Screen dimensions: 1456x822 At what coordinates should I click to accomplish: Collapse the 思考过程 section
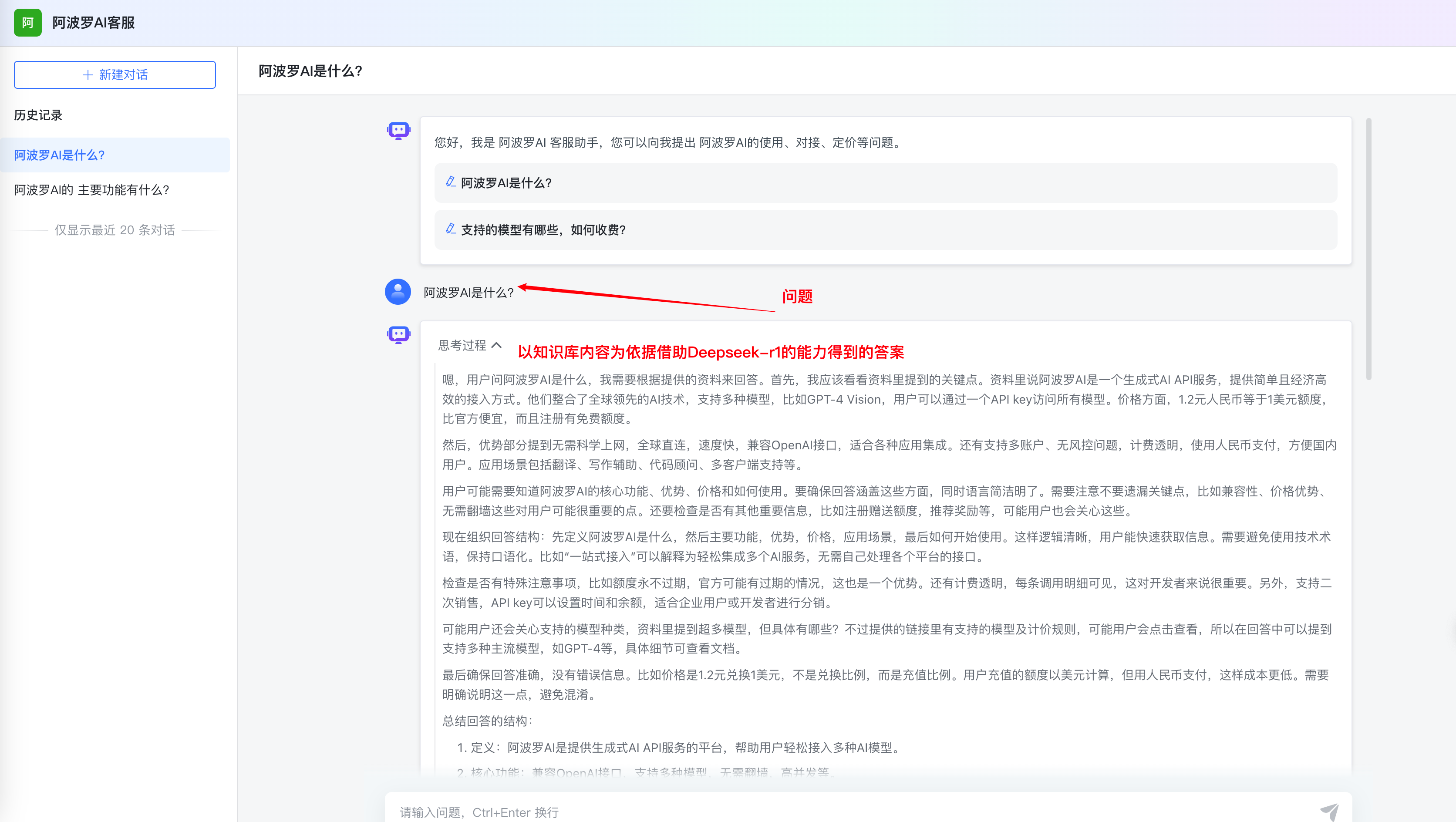click(x=462, y=345)
